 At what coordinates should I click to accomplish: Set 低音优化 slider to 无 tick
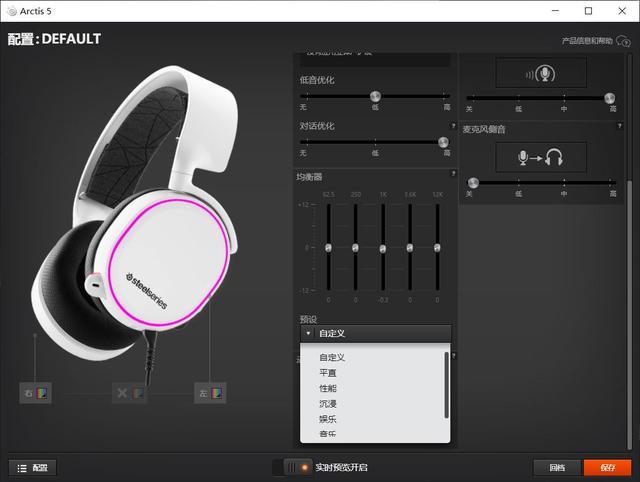307,96
